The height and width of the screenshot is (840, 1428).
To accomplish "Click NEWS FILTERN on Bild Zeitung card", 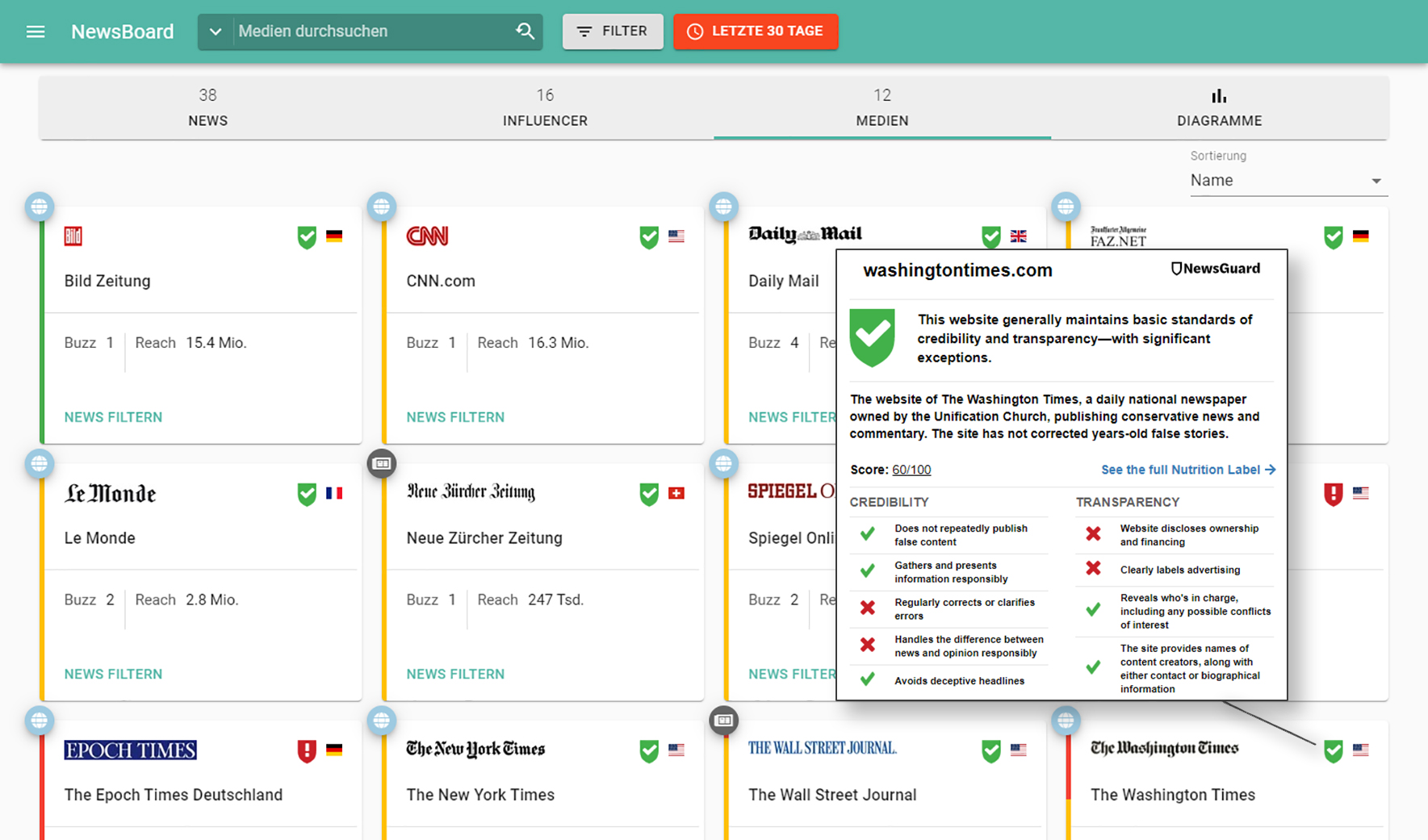I will (113, 417).
